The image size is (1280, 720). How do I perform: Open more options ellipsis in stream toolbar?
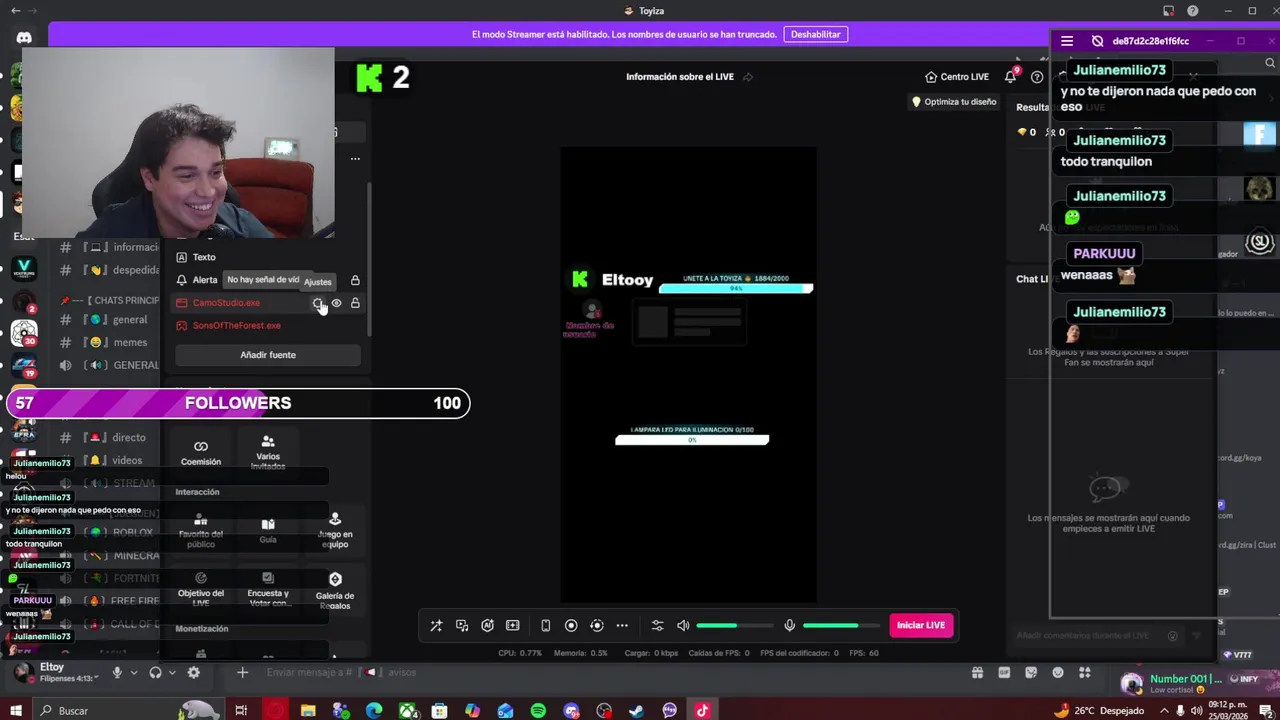click(622, 626)
